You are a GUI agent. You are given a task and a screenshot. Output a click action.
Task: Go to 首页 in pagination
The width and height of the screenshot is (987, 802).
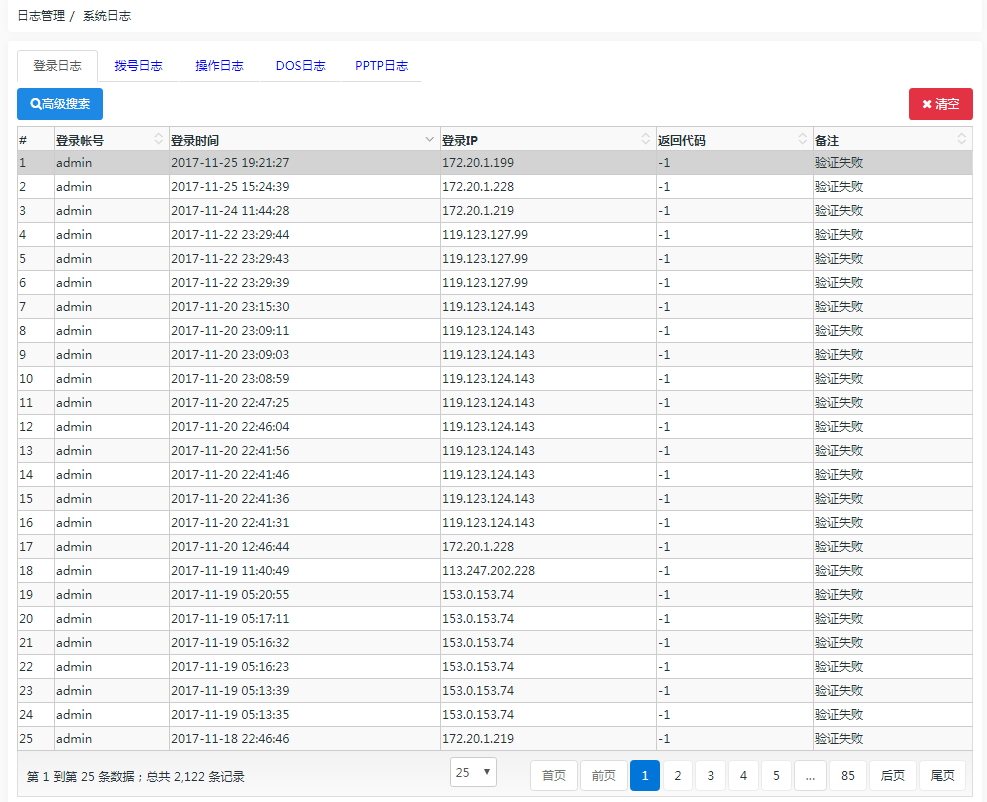[554, 776]
